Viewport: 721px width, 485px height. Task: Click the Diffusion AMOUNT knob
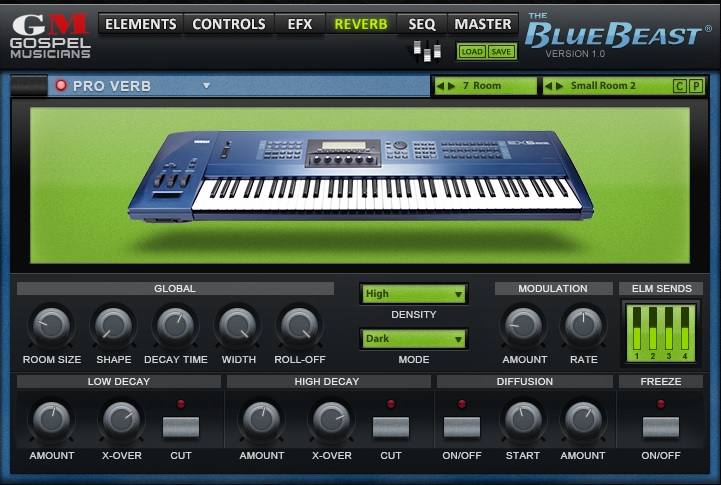(583, 420)
